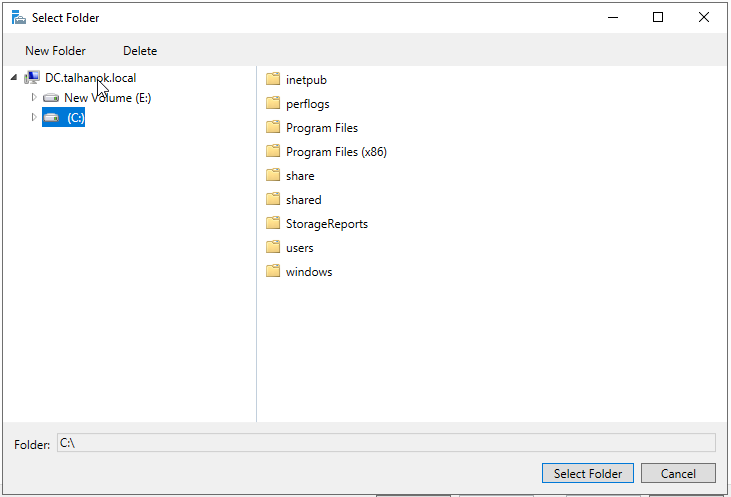Click the DC.talhanok.local computer icon

pos(32,77)
